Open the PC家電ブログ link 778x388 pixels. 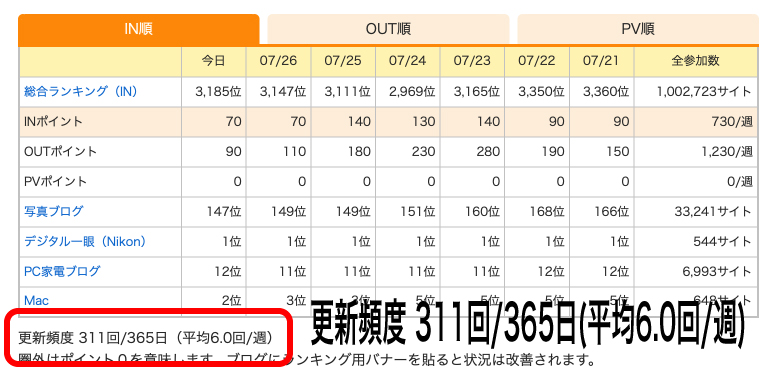(x=62, y=271)
